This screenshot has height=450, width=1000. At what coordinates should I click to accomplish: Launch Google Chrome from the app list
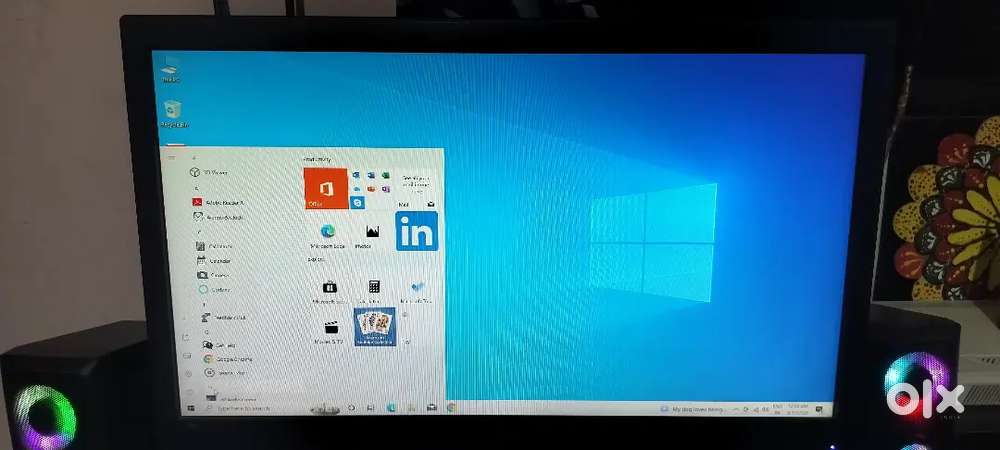[228, 359]
